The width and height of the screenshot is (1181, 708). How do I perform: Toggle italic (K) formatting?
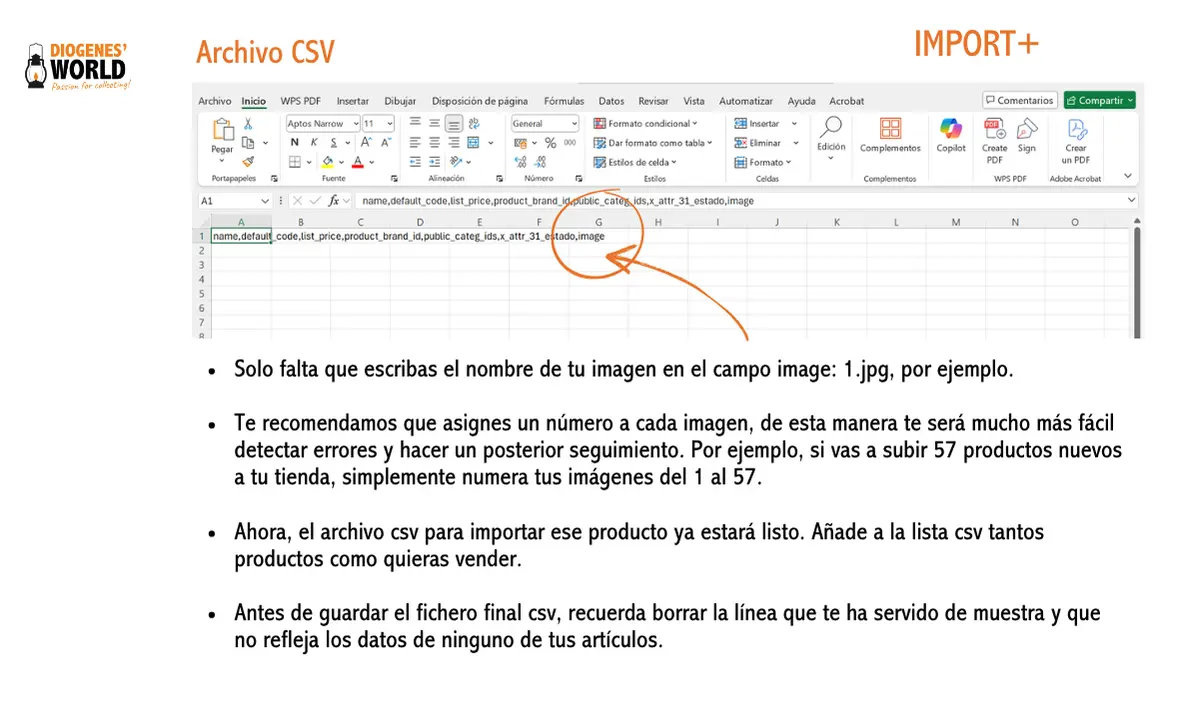point(314,143)
